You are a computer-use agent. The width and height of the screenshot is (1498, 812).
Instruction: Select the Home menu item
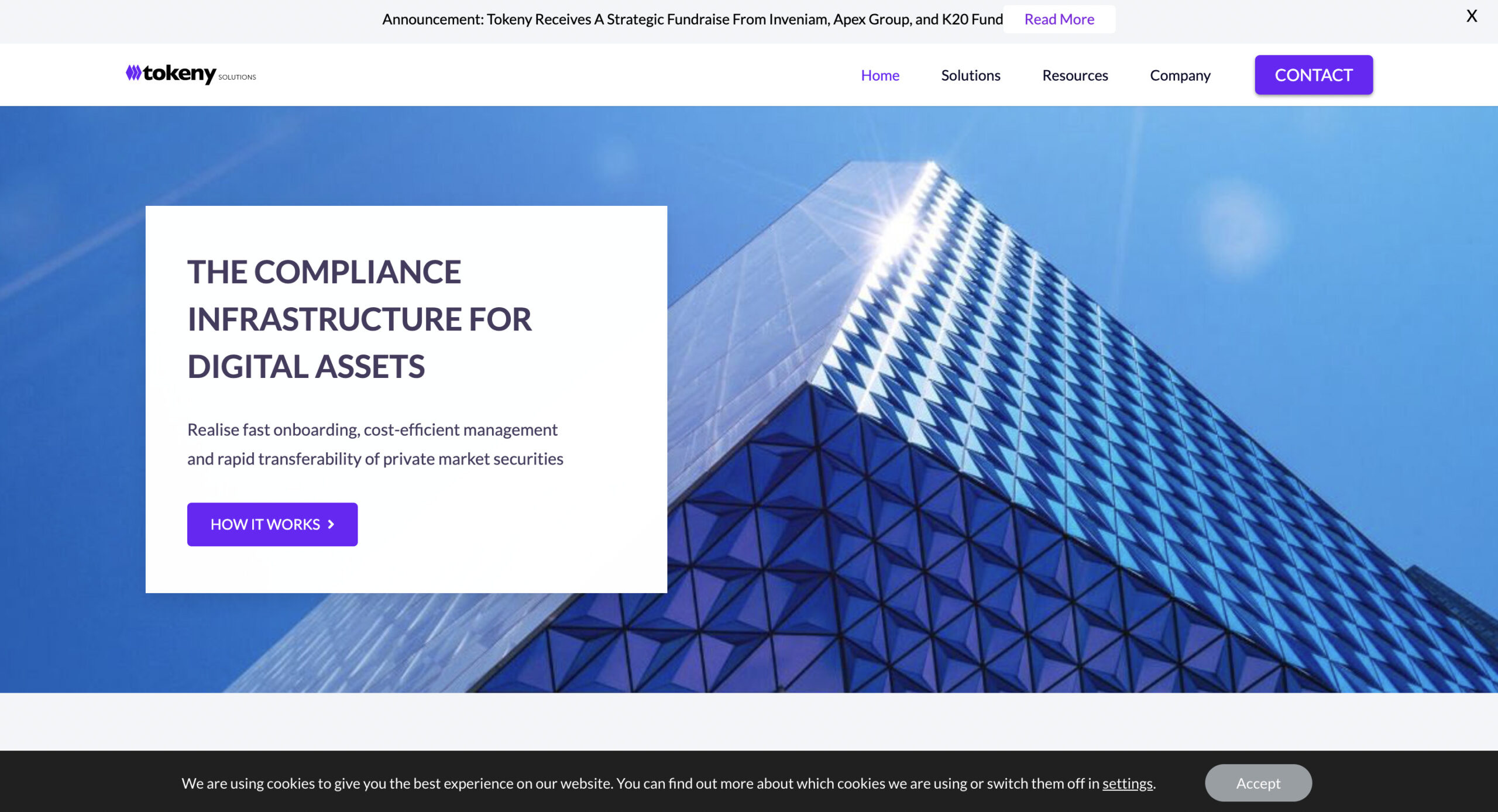pos(879,74)
